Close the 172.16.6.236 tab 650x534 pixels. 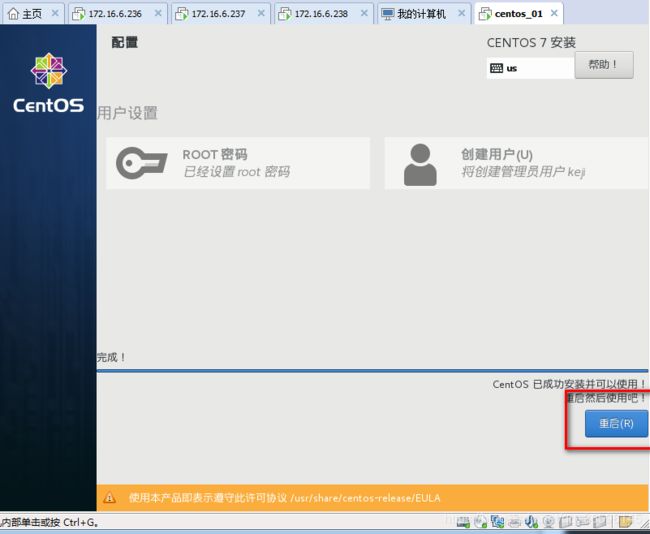pos(158,13)
